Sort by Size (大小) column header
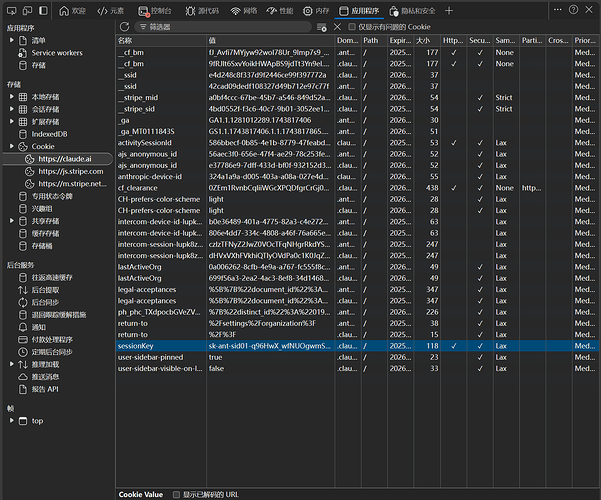This screenshot has width=601, height=500. [427, 40]
